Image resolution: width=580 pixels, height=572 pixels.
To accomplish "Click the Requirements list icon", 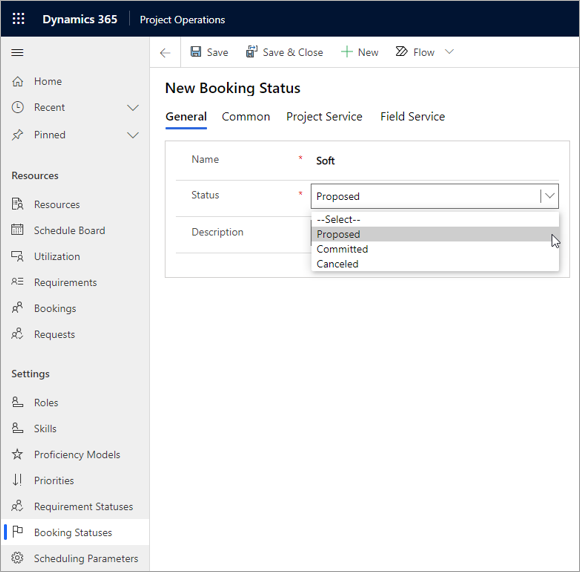I will click(x=17, y=282).
